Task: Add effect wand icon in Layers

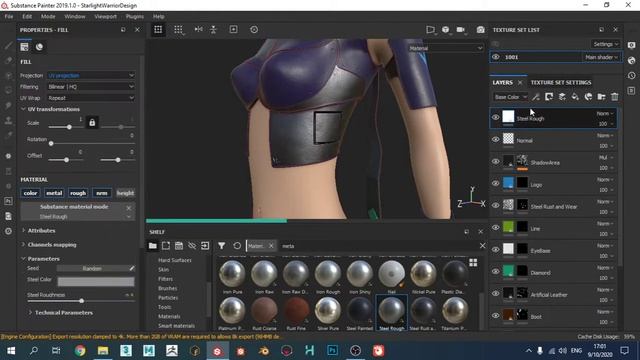Action: coord(536,97)
